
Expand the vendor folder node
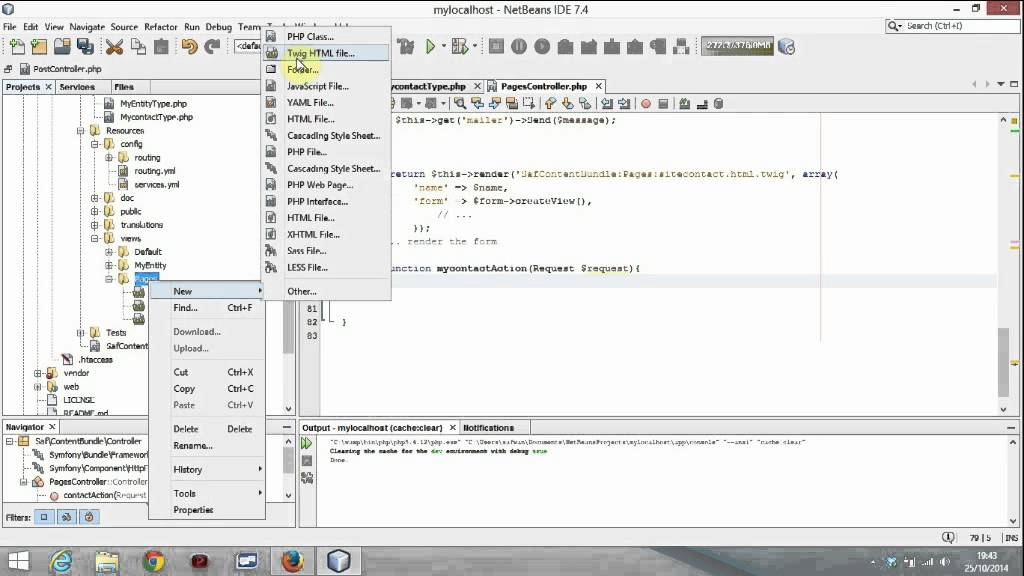tap(38, 374)
